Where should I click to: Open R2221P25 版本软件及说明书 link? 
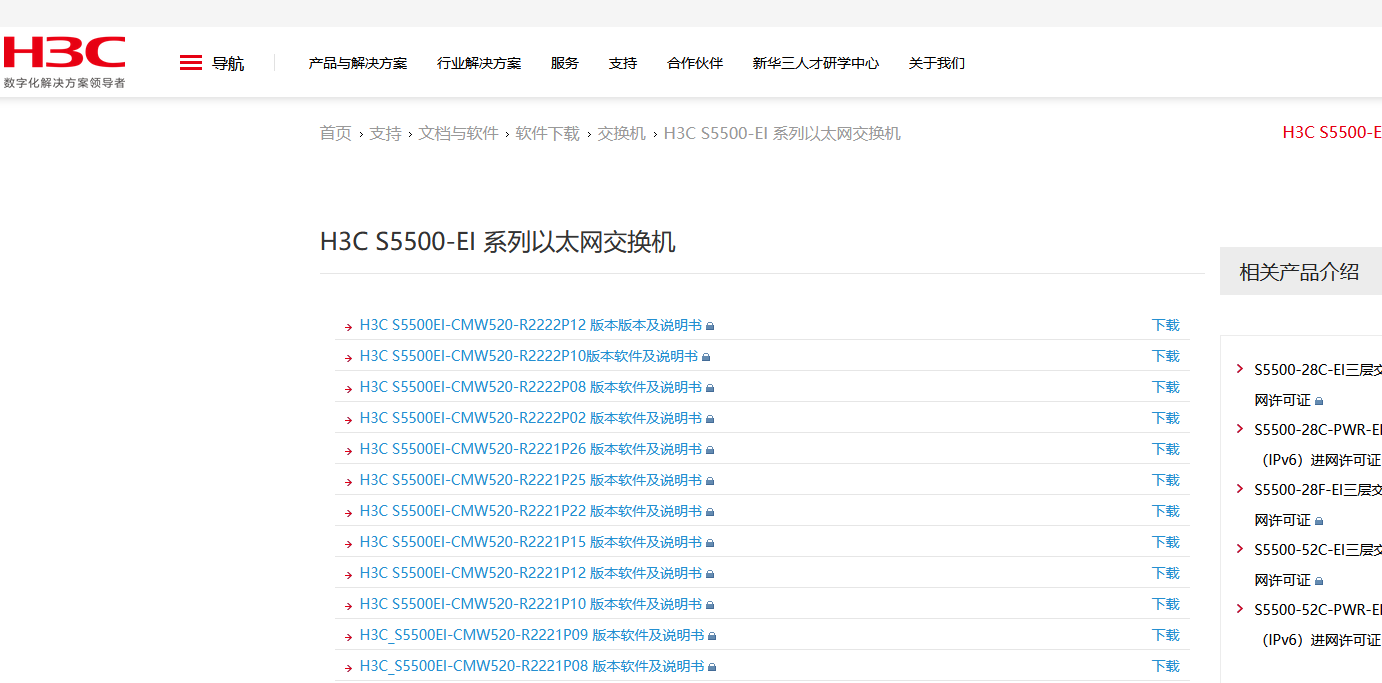coord(531,480)
